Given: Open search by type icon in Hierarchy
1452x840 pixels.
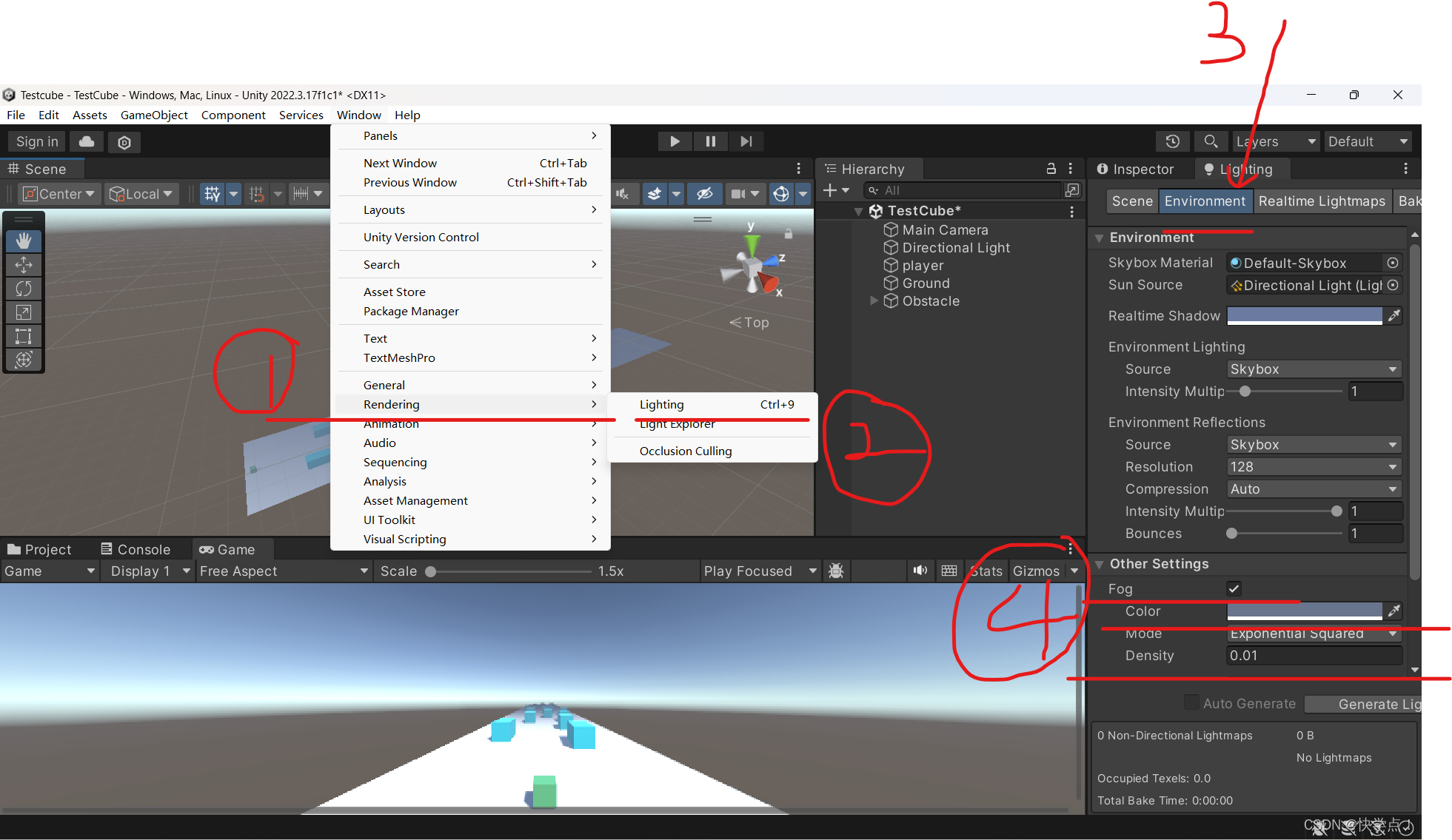Looking at the screenshot, I should click(x=1072, y=190).
